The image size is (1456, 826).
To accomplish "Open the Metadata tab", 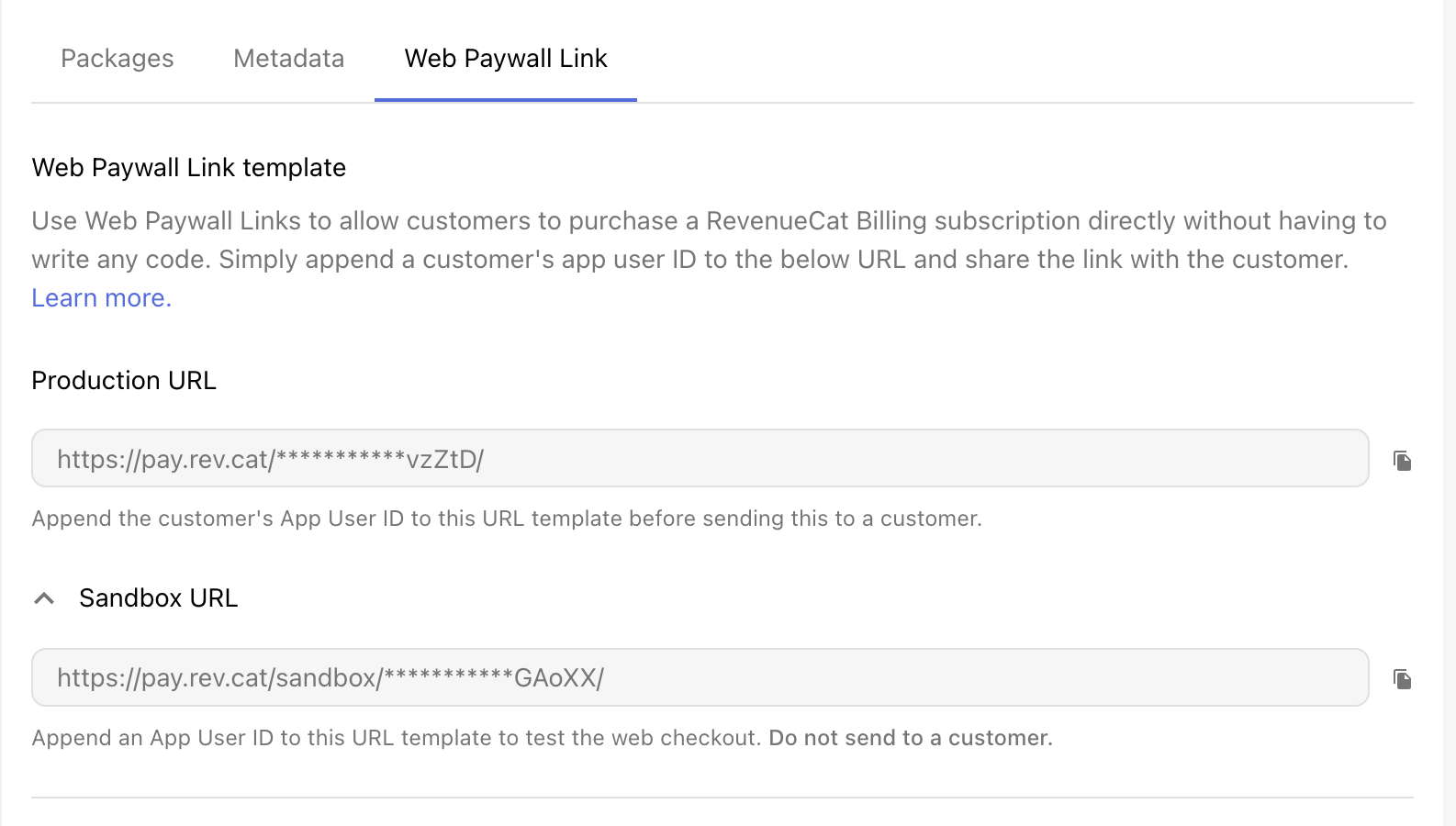I will pyautogui.click(x=289, y=59).
